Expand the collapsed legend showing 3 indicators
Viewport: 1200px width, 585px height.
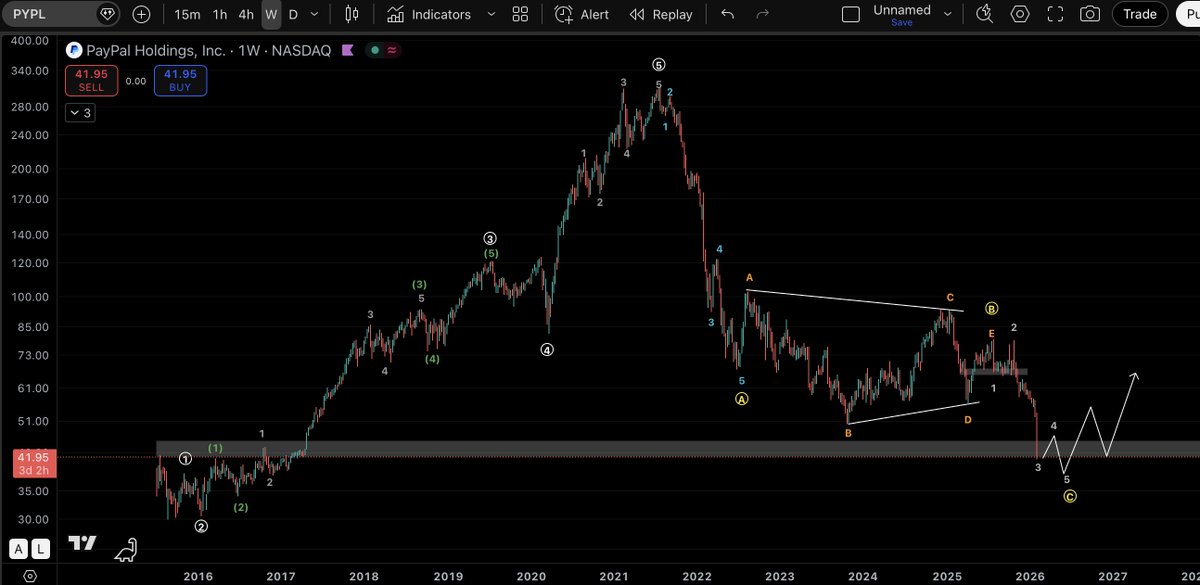81,113
